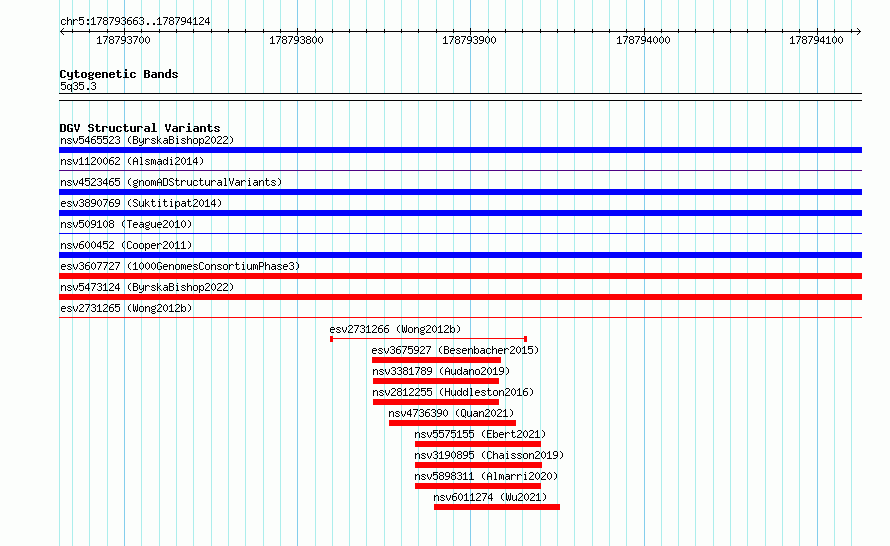Click blue bar under nsv4523465
The height and width of the screenshot is (546, 890).
click(460, 192)
